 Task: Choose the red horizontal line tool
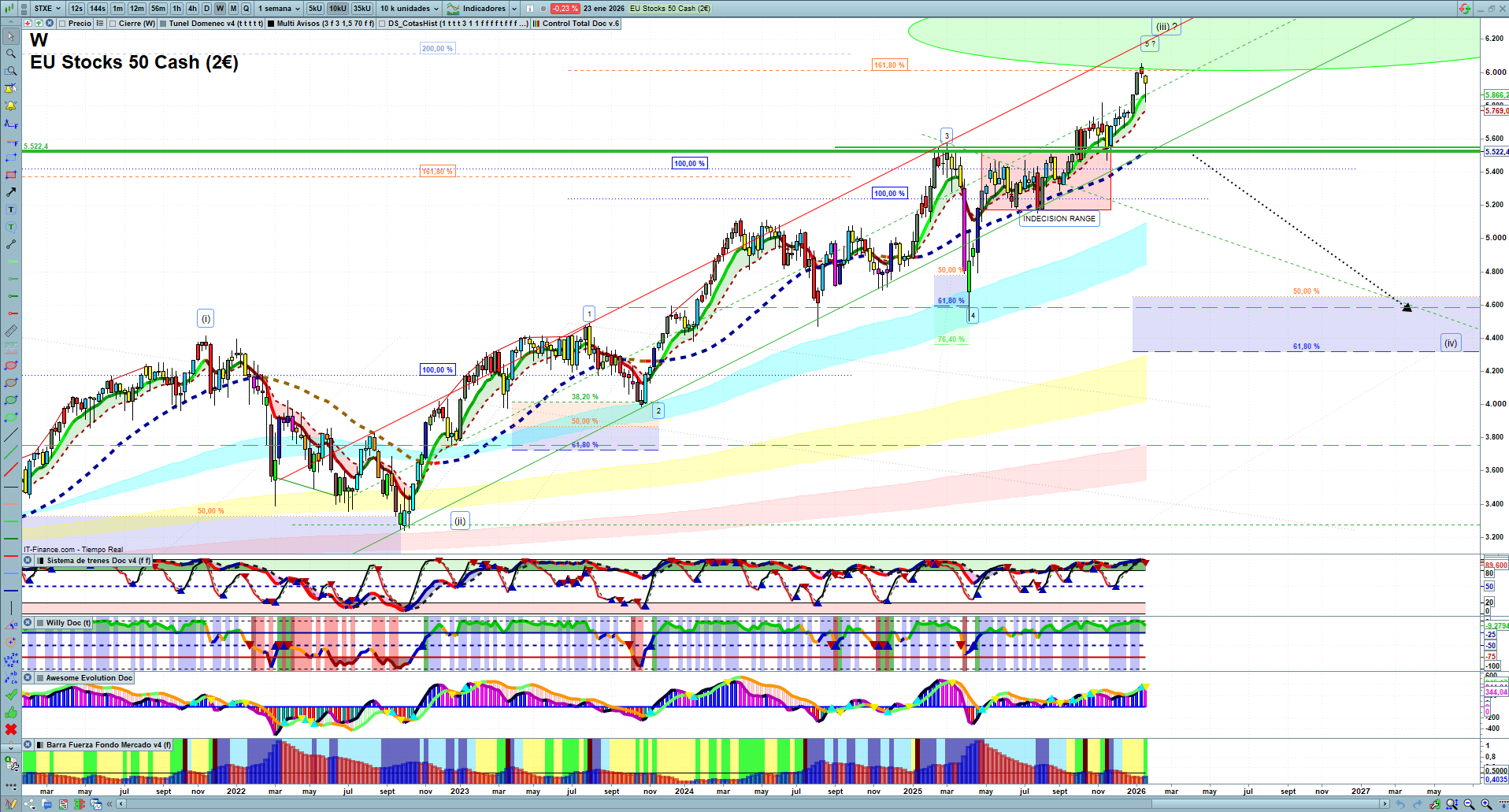(11, 556)
